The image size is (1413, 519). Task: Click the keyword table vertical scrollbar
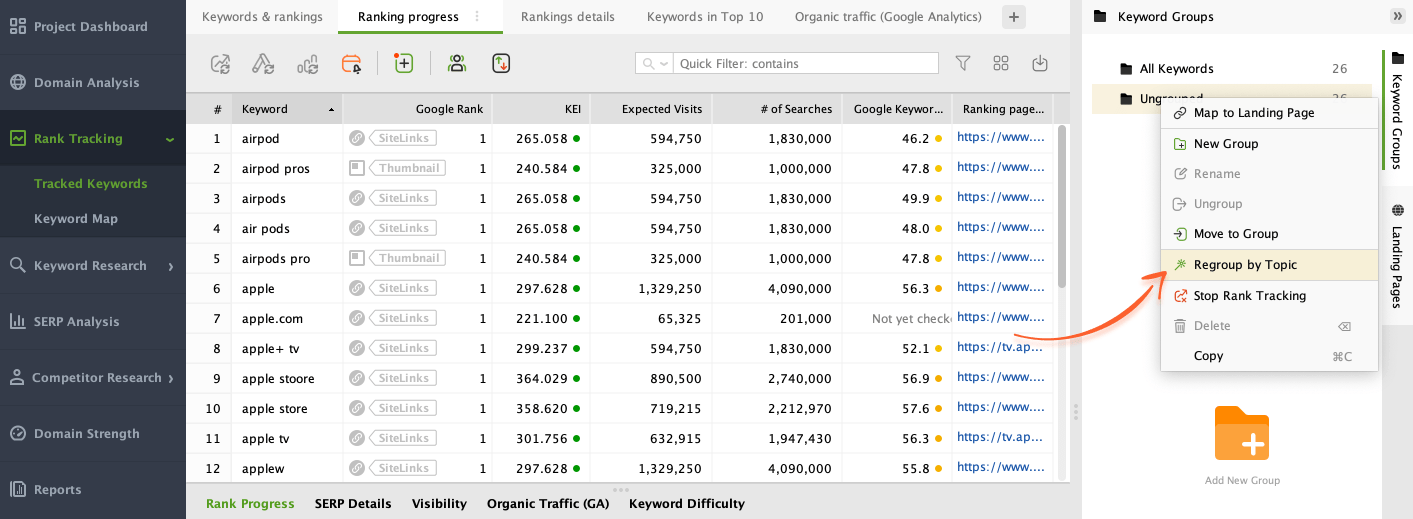click(1063, 205)
